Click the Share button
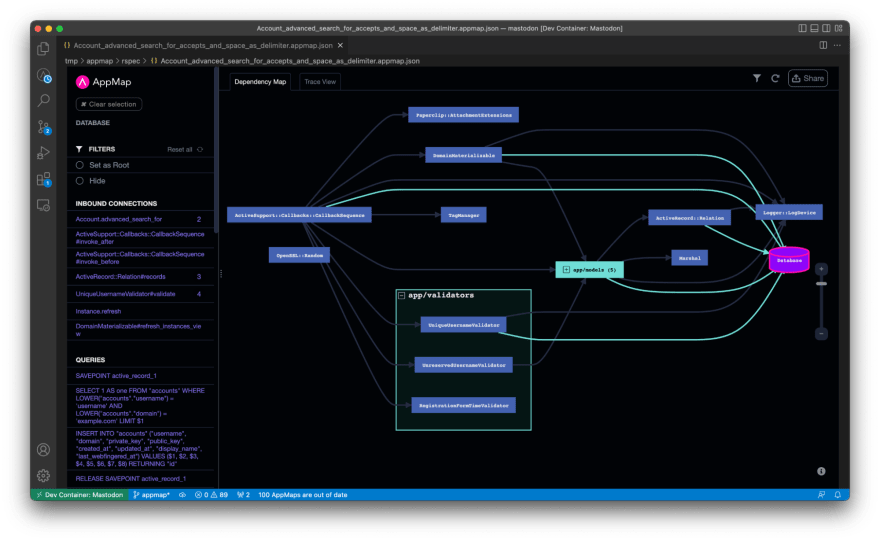 click(x=808, y=79)
